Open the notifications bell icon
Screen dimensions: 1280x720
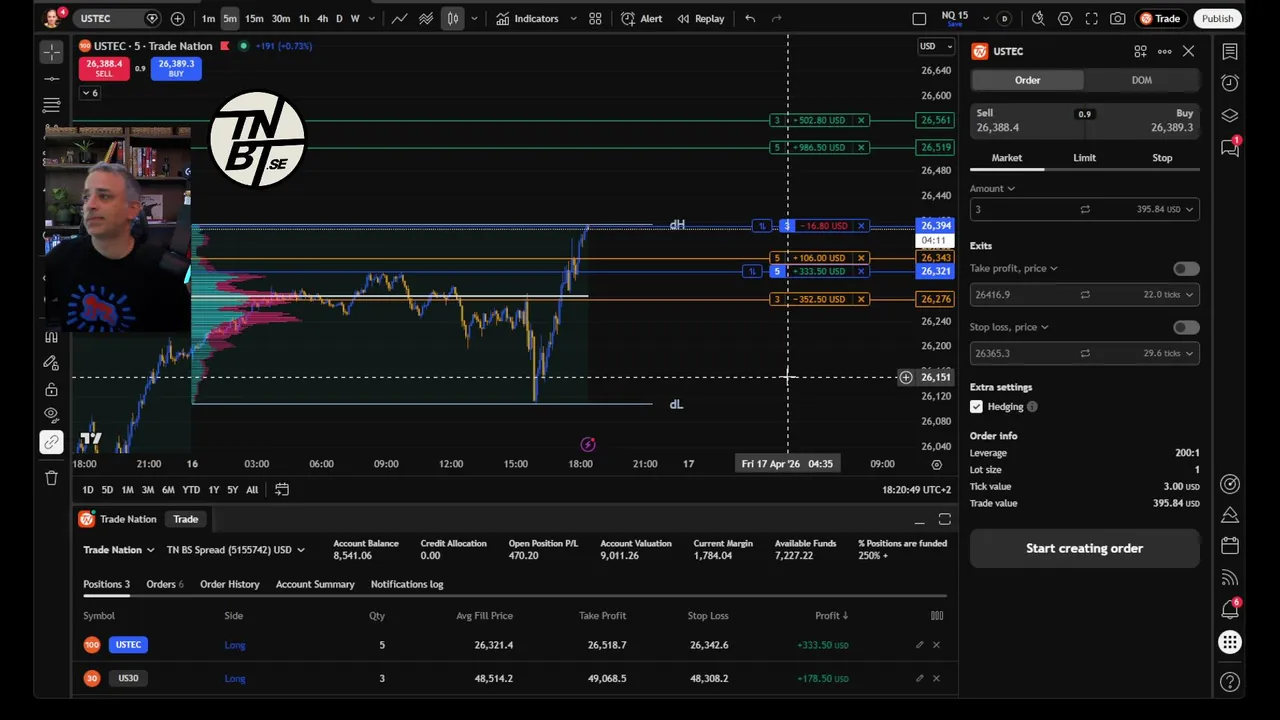(1230, 610)
